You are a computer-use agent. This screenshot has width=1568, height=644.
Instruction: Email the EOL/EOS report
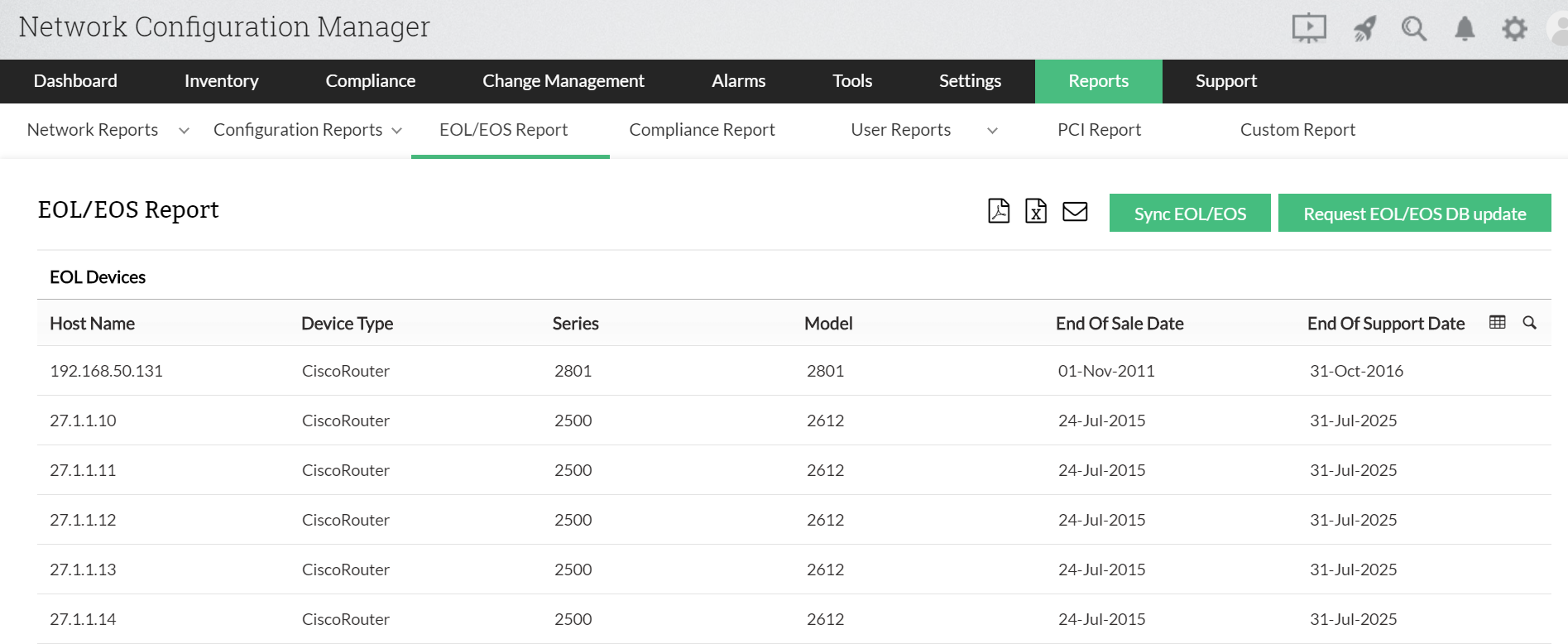tap(1075, 212)
